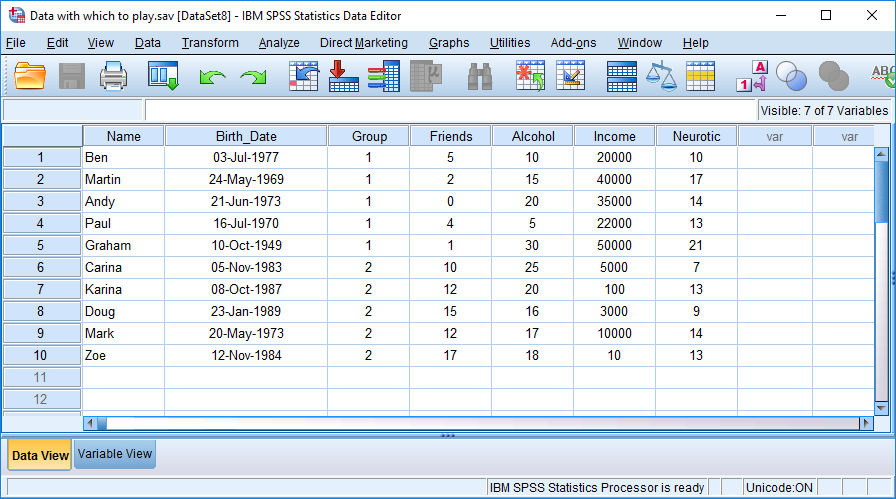Image resolution: width=896 pixels, height=499 pixels.
Task: Open the Analyze menu
Action: click(x=279, y=43)
